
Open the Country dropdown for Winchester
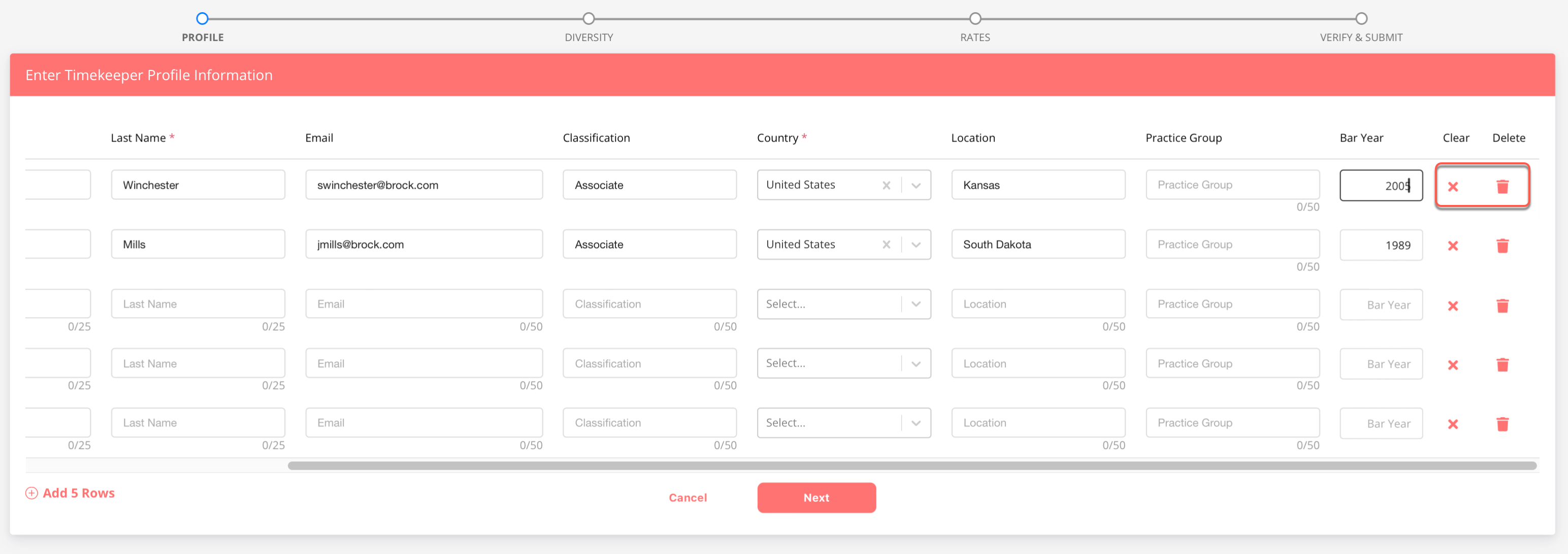(916, 185)
